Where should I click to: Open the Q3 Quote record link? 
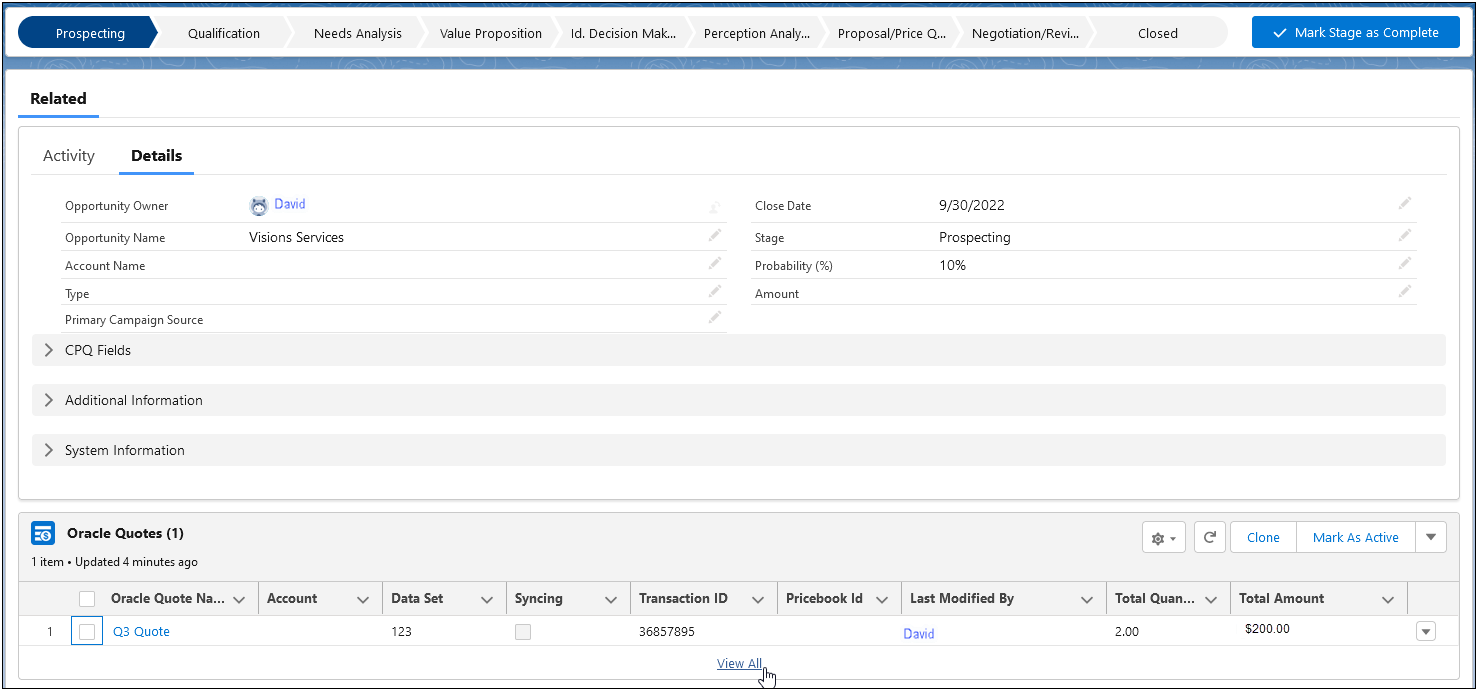click(x=140, y=631)
